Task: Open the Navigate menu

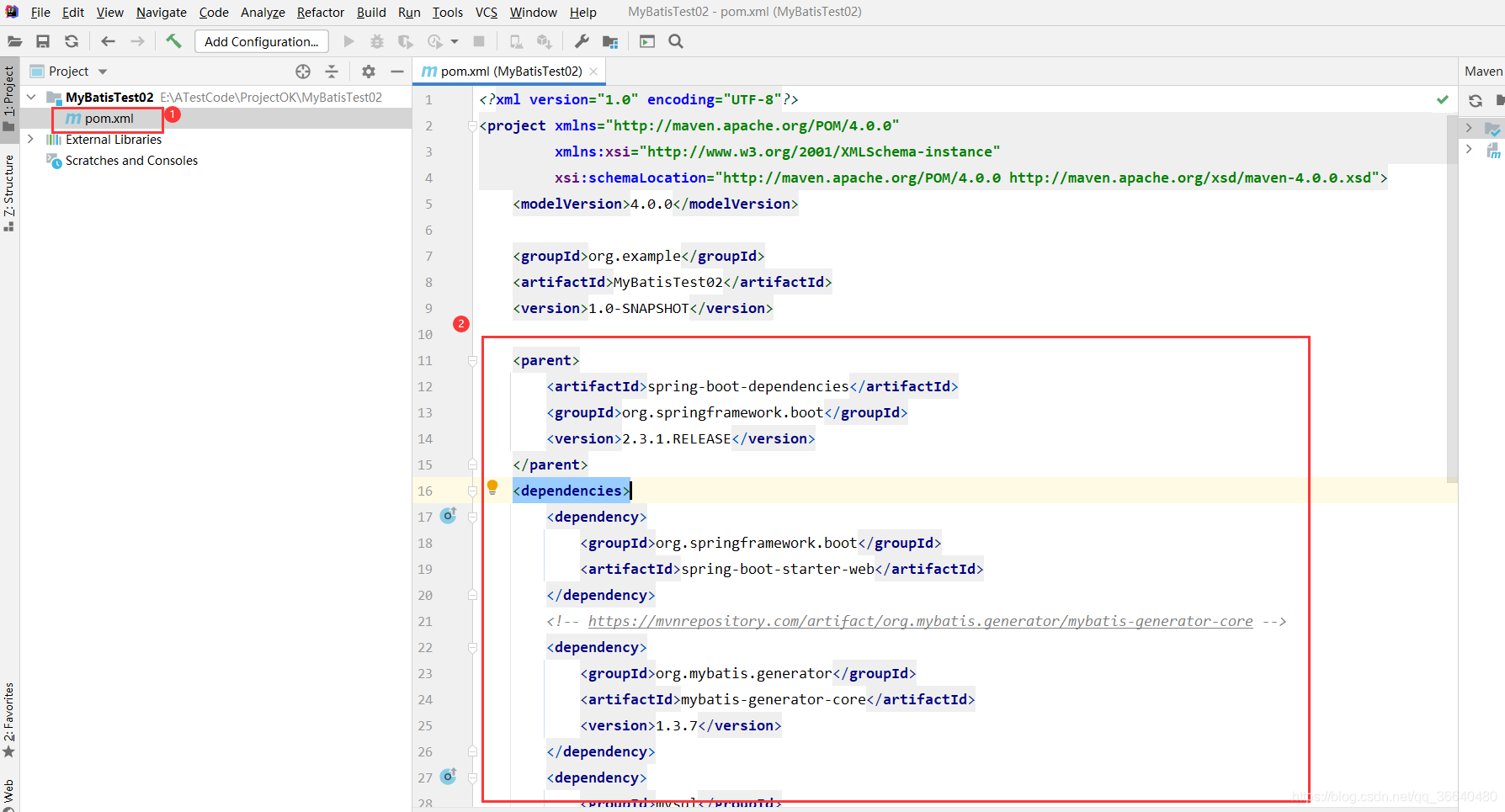Action: 162,12
